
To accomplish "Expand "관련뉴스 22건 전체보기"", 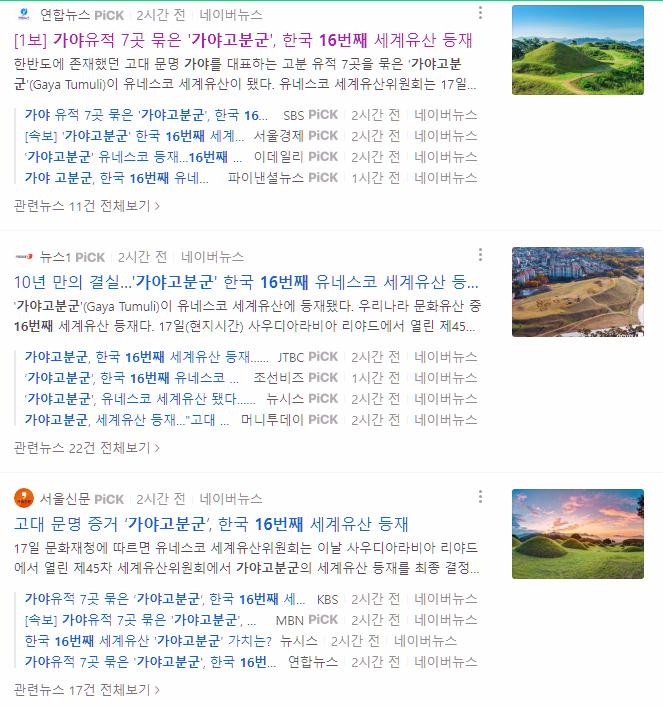I will [x=87, y=448].
